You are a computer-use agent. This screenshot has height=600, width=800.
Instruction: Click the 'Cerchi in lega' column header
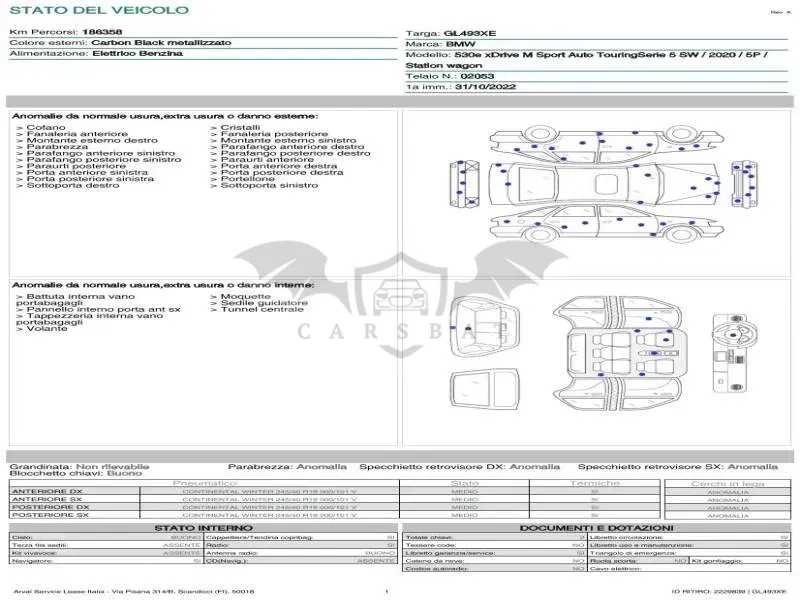[x=728, y=484]
